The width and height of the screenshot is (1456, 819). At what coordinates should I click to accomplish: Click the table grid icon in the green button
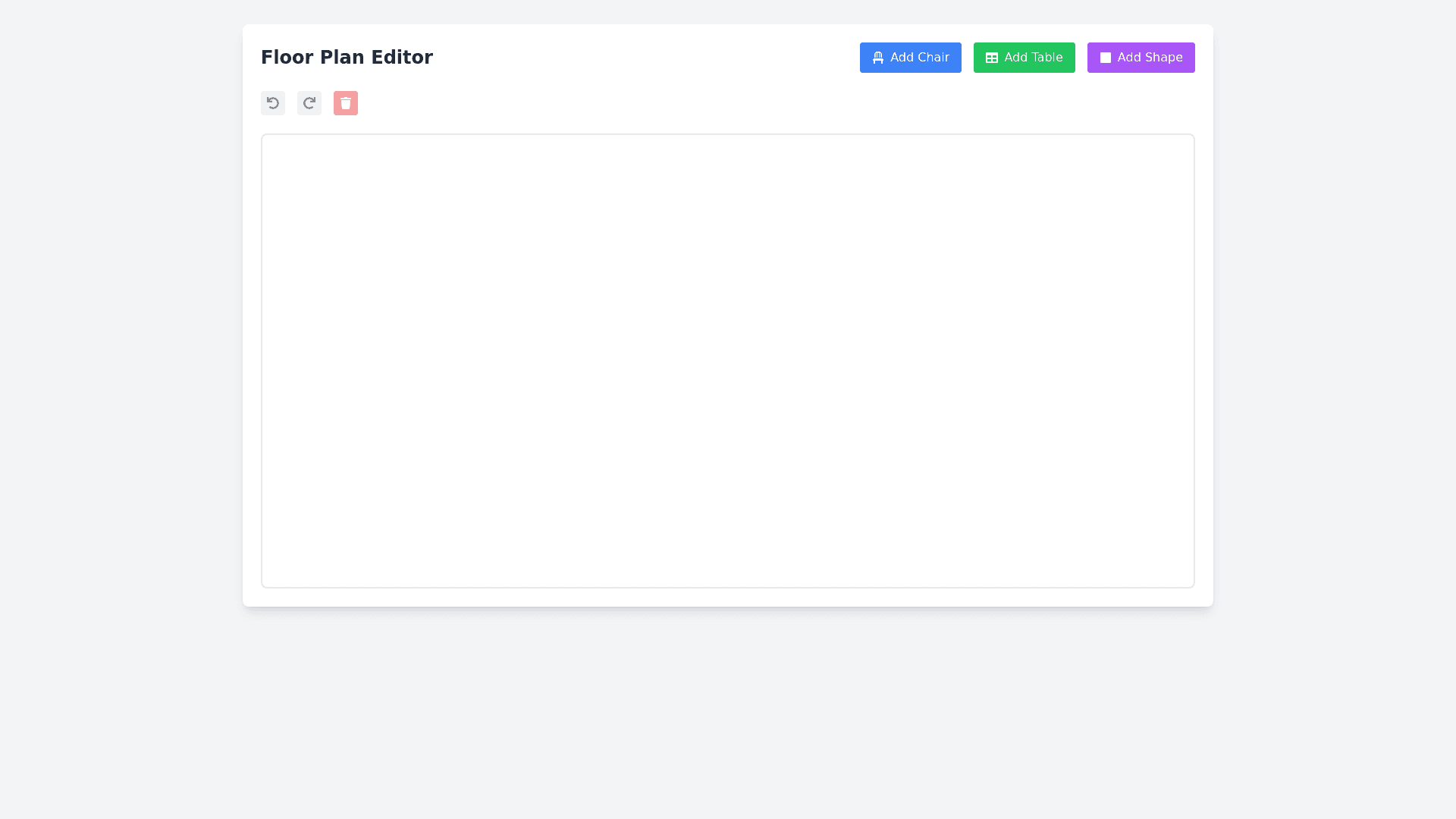992,58
